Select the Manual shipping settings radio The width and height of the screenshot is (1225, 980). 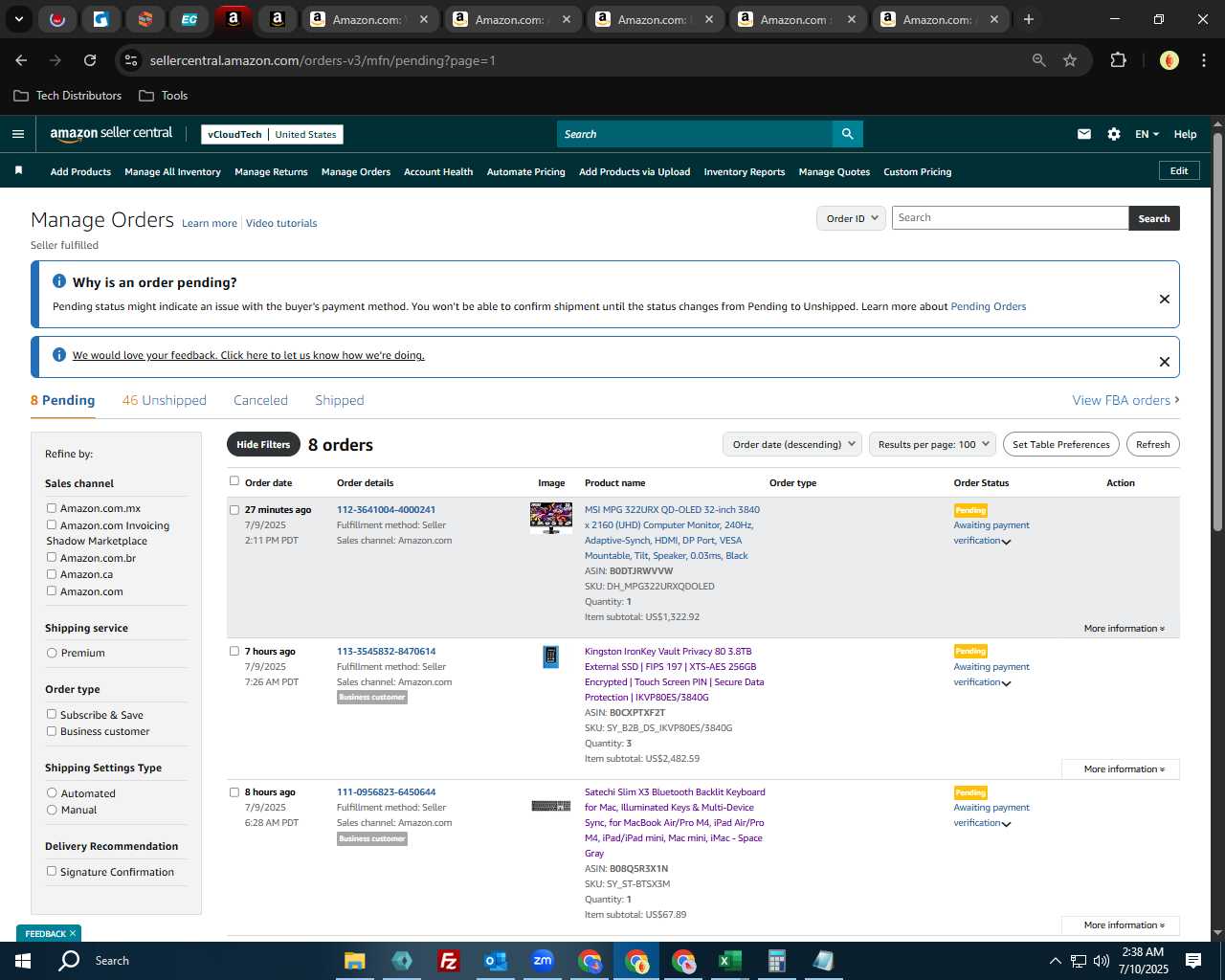click(x=52, y=810)
